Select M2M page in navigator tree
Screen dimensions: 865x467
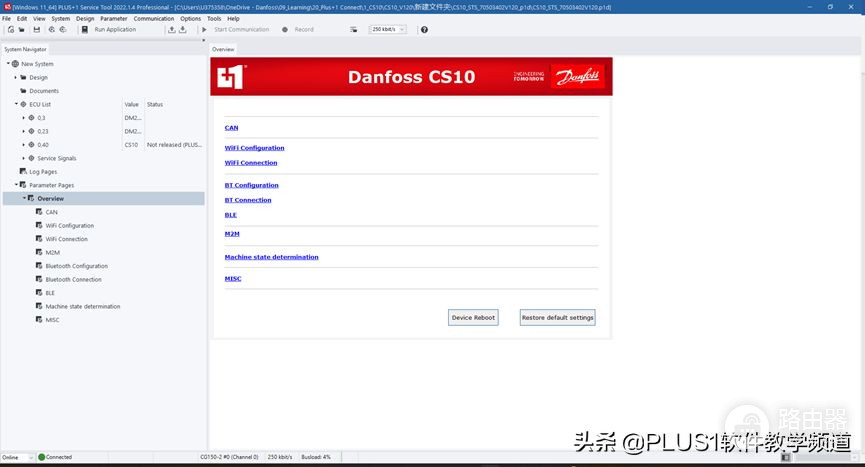click(52, 253)
